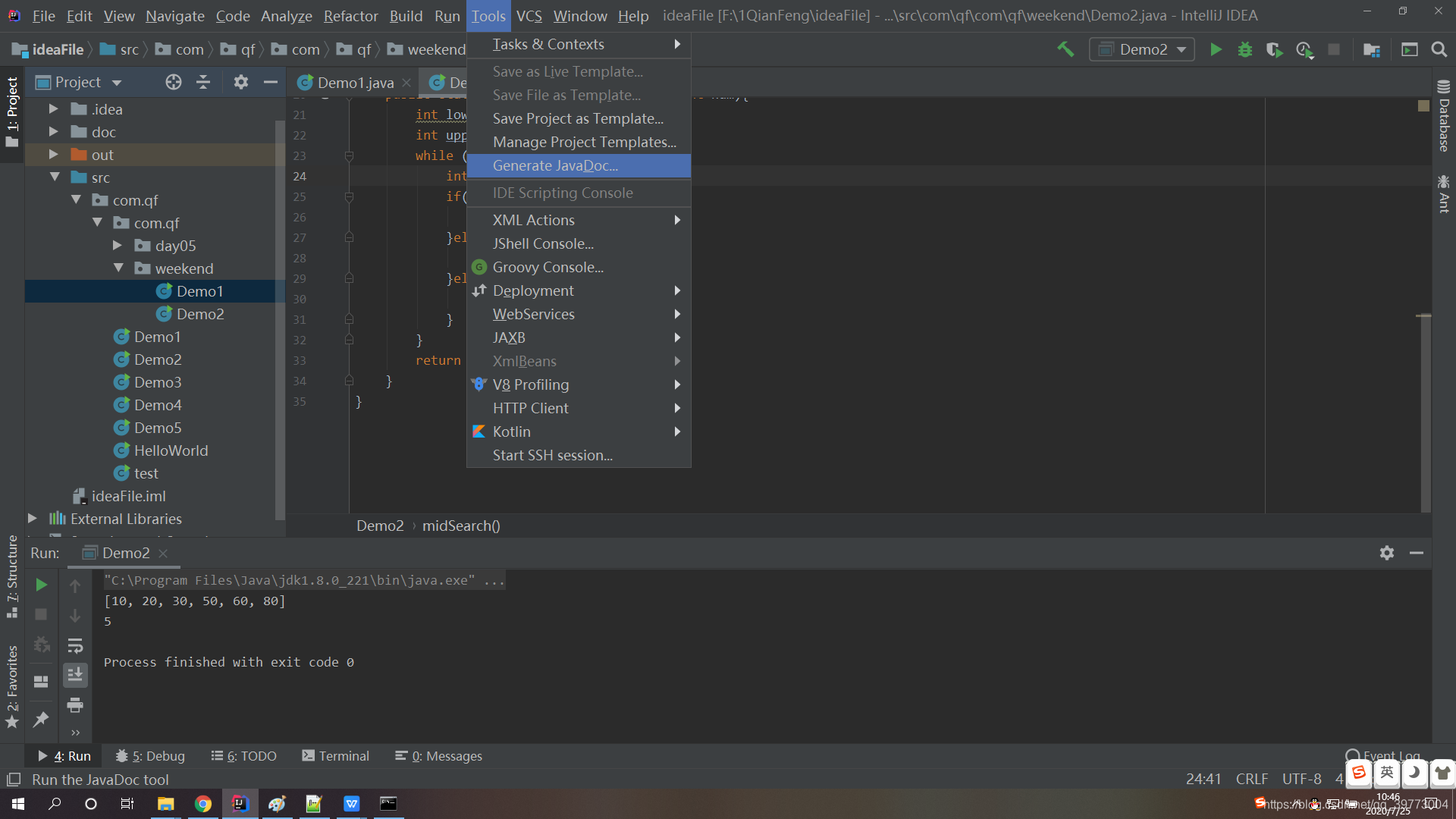
Task: Toggle scroll to end in console
Action: (x=75, y=675)
